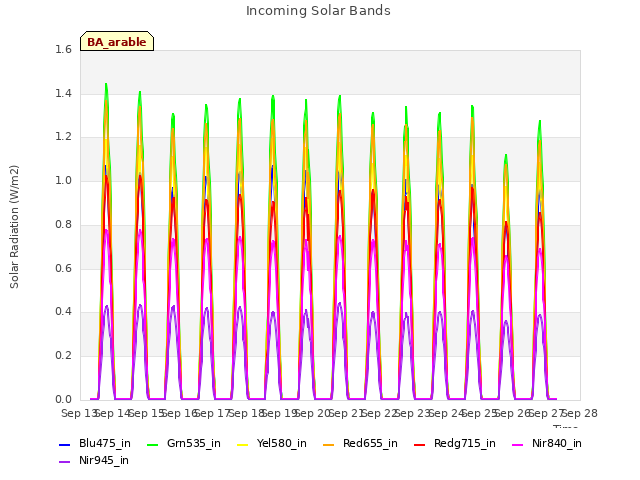Click the Sep 13 x-axis date label
Image resolution: width=640 pixels, height=480 pixels.
[x=78, y=413]
